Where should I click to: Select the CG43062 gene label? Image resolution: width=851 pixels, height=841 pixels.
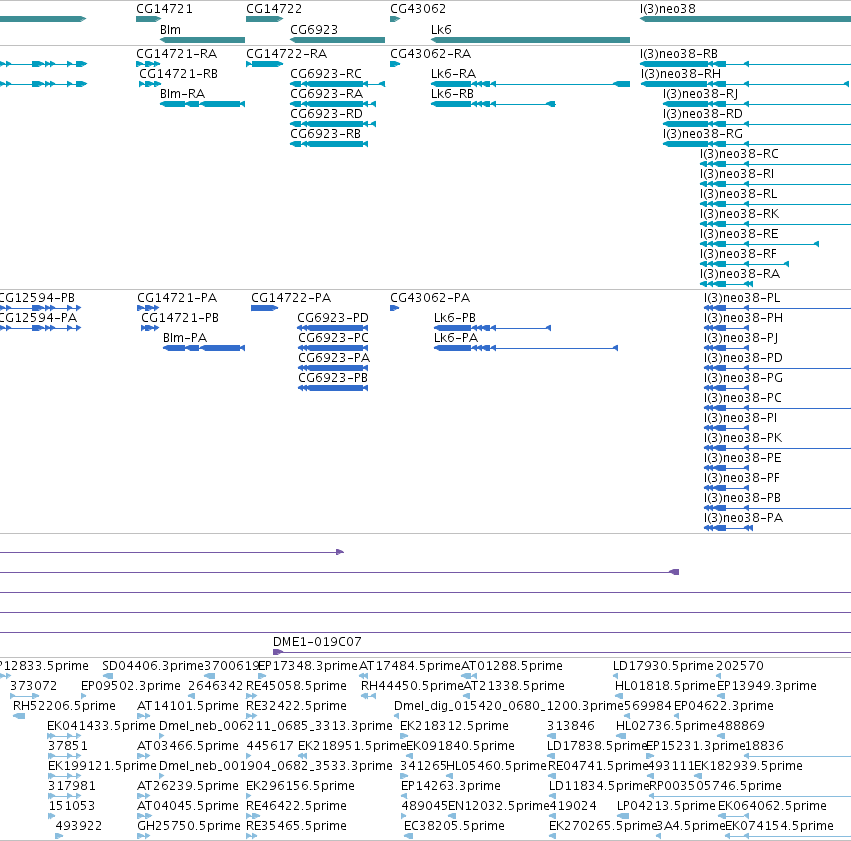coord(418,9)
